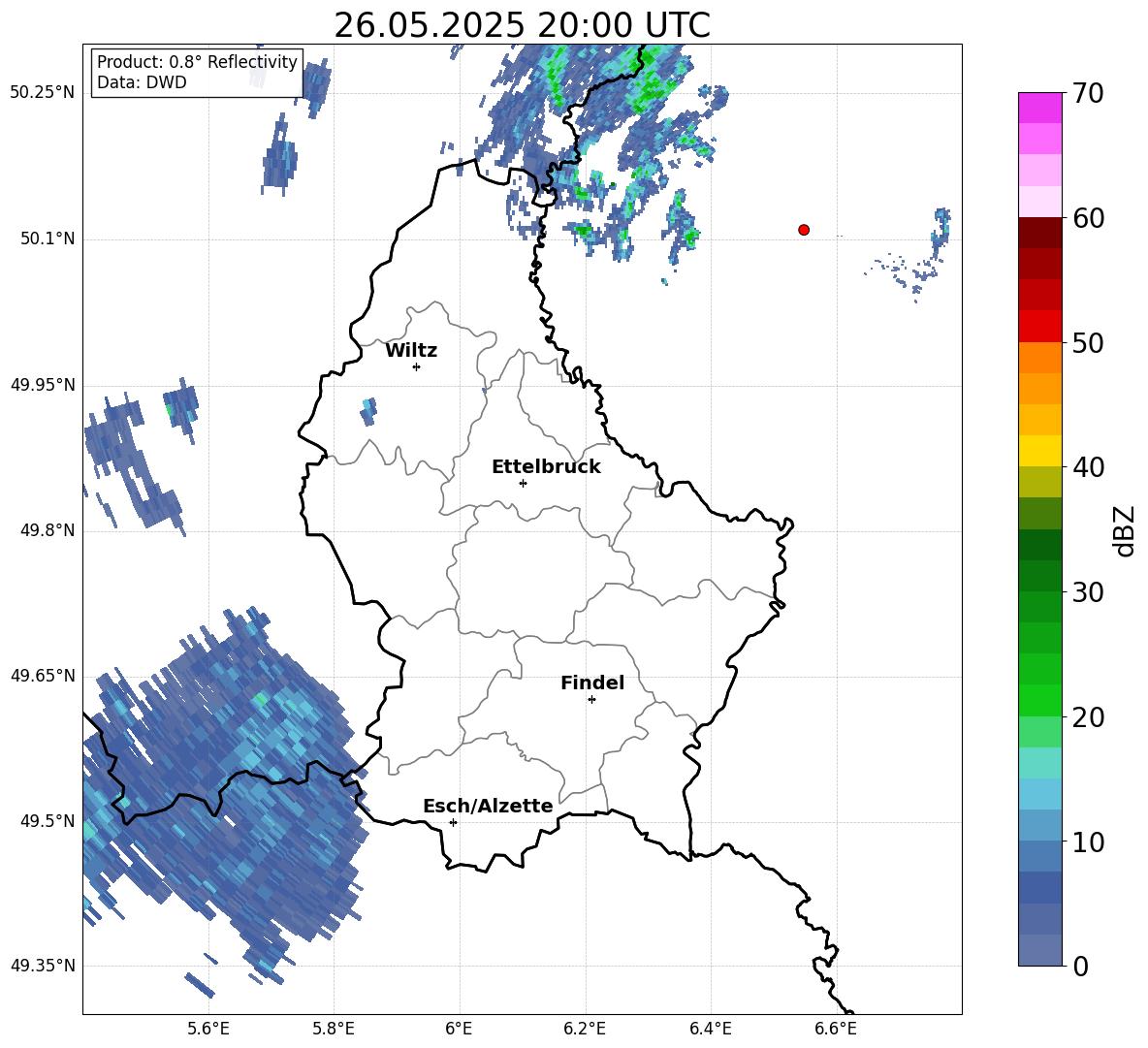Click the 49.65°N latitude label

(43, 675)
